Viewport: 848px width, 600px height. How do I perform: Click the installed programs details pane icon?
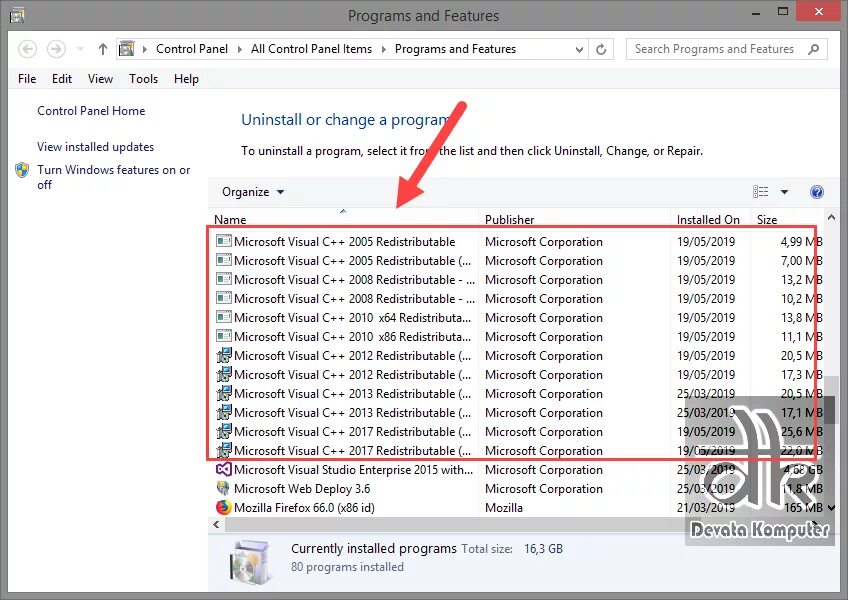coord(249,562)
